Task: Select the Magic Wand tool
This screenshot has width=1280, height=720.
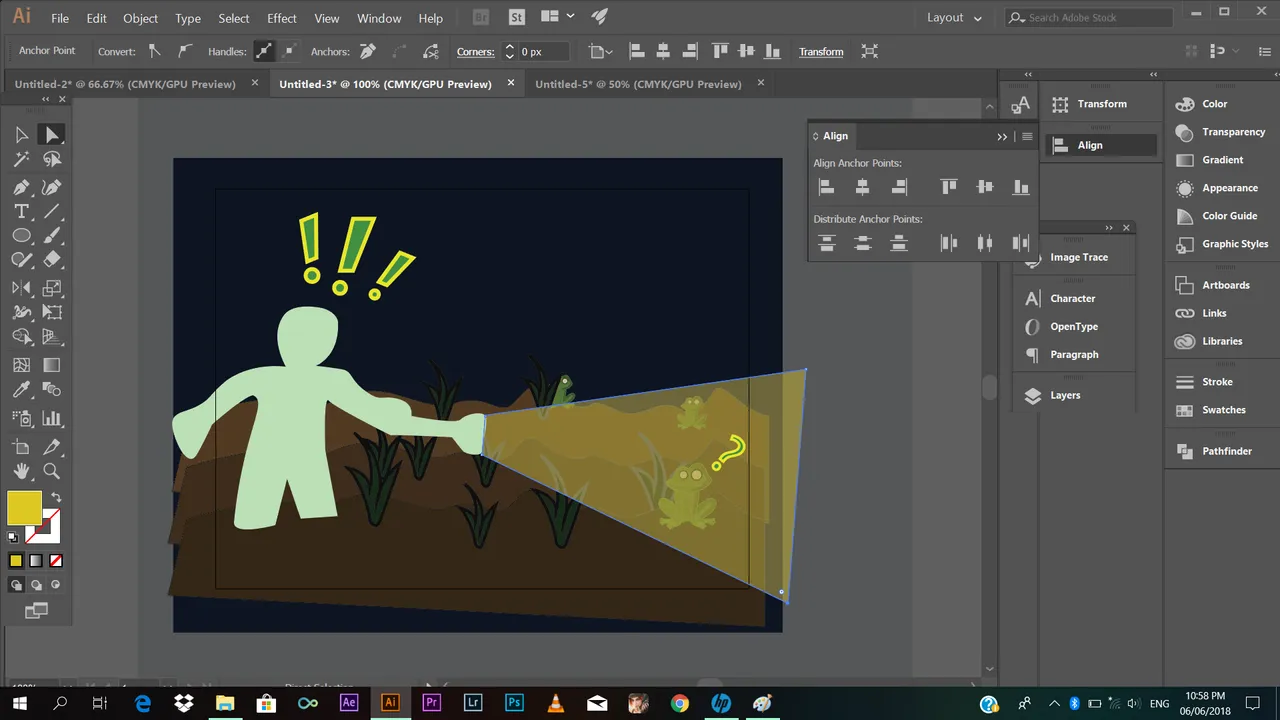Action: point(21,159)
